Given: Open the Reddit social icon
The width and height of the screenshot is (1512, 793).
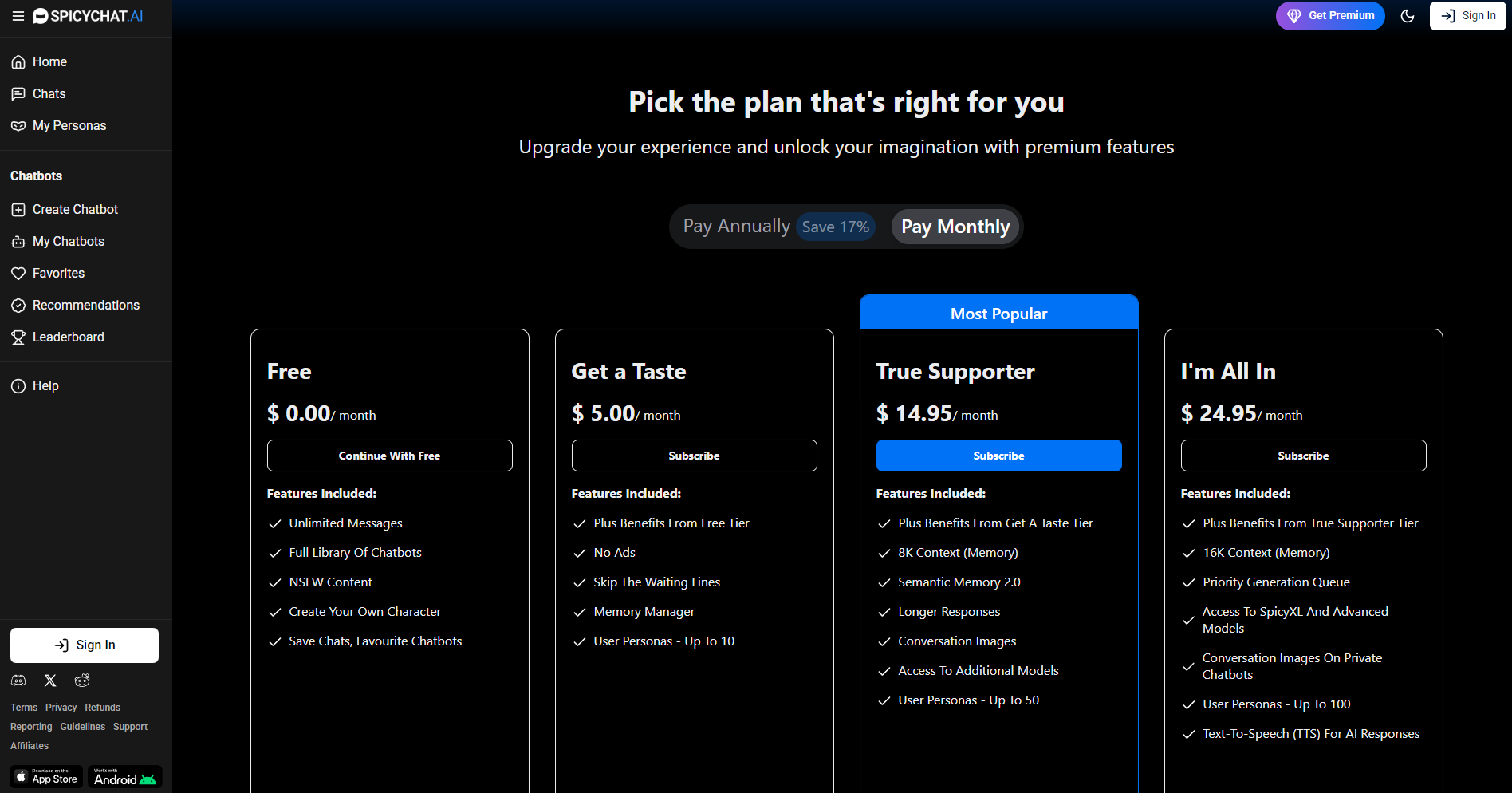Looking at the screenshot, I should click(x=82, y=681).
